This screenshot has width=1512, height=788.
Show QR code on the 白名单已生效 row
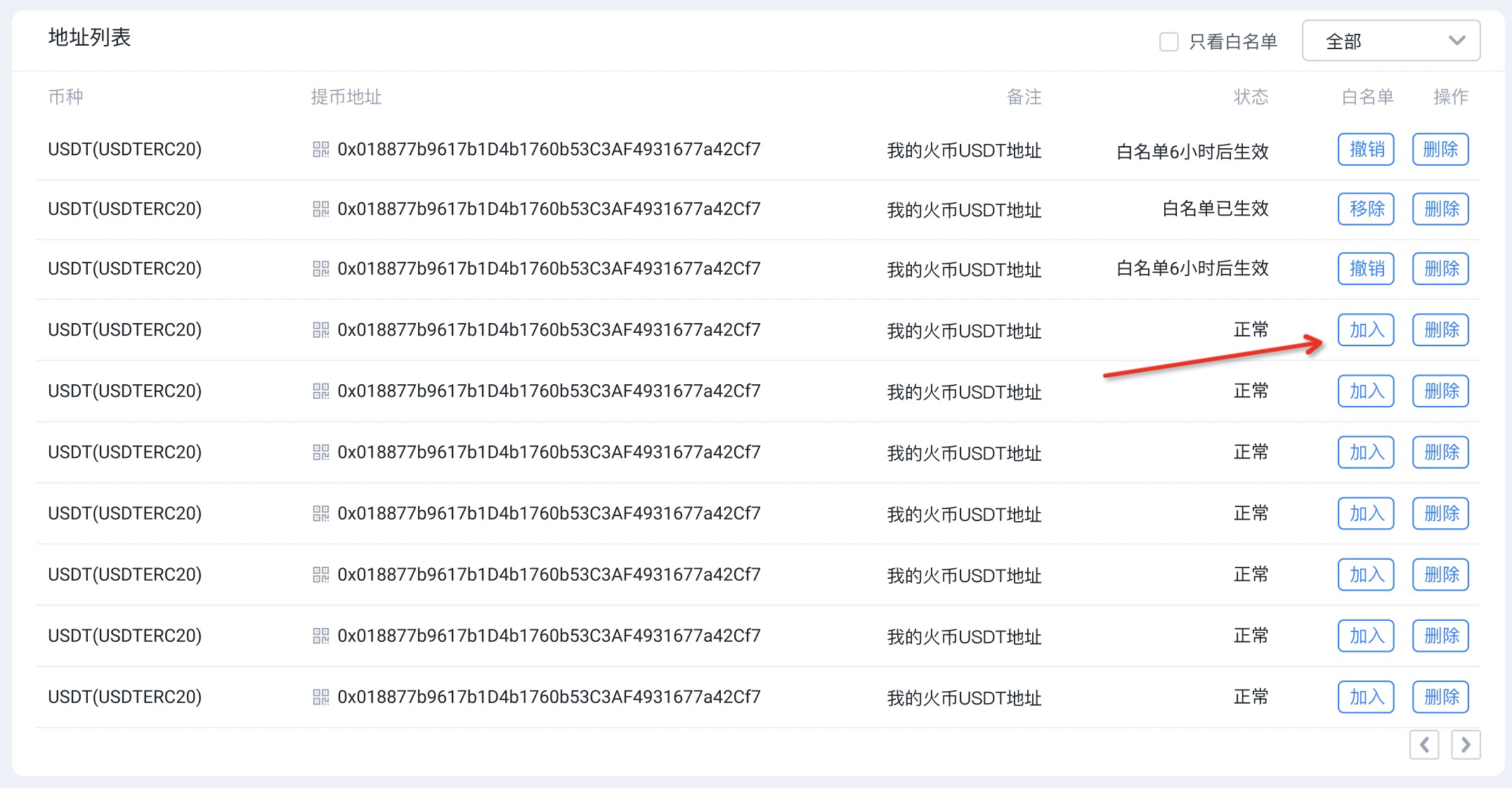320,209
